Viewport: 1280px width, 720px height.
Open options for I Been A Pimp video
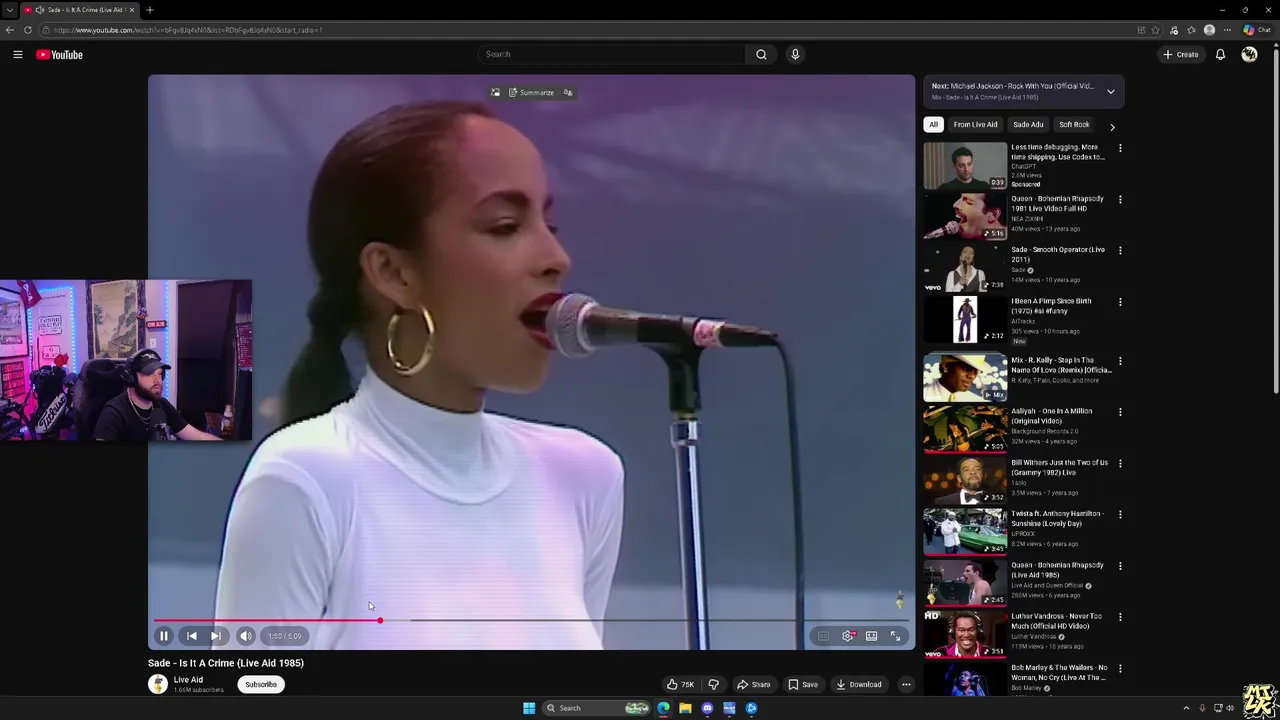pyautogui.click(x=1120, y=302)
